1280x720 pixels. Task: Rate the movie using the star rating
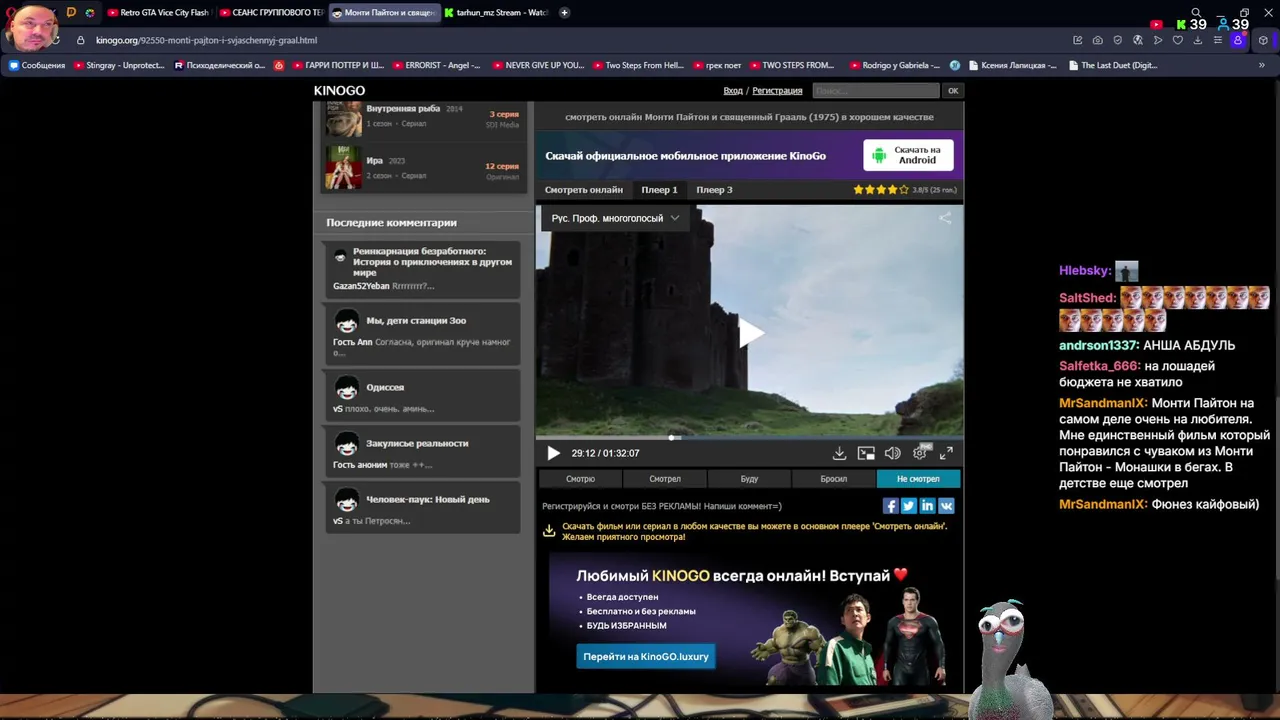(880, 190)
